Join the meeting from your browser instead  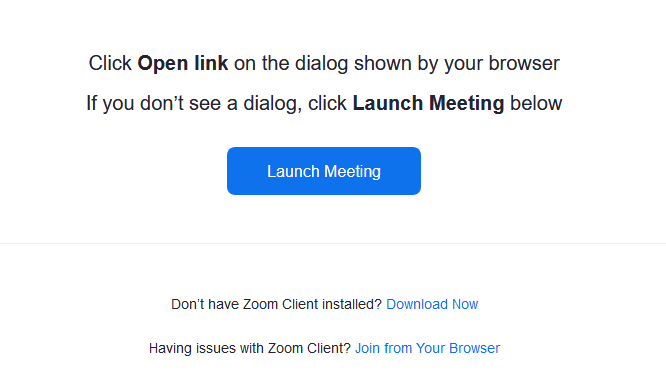(x=427, y=348)
